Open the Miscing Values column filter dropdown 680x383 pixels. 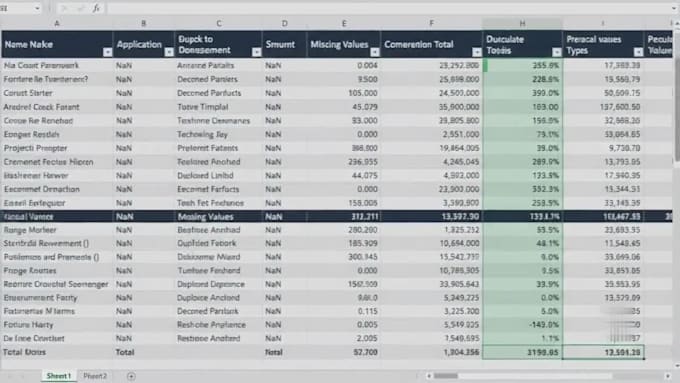tap(375, 52)
